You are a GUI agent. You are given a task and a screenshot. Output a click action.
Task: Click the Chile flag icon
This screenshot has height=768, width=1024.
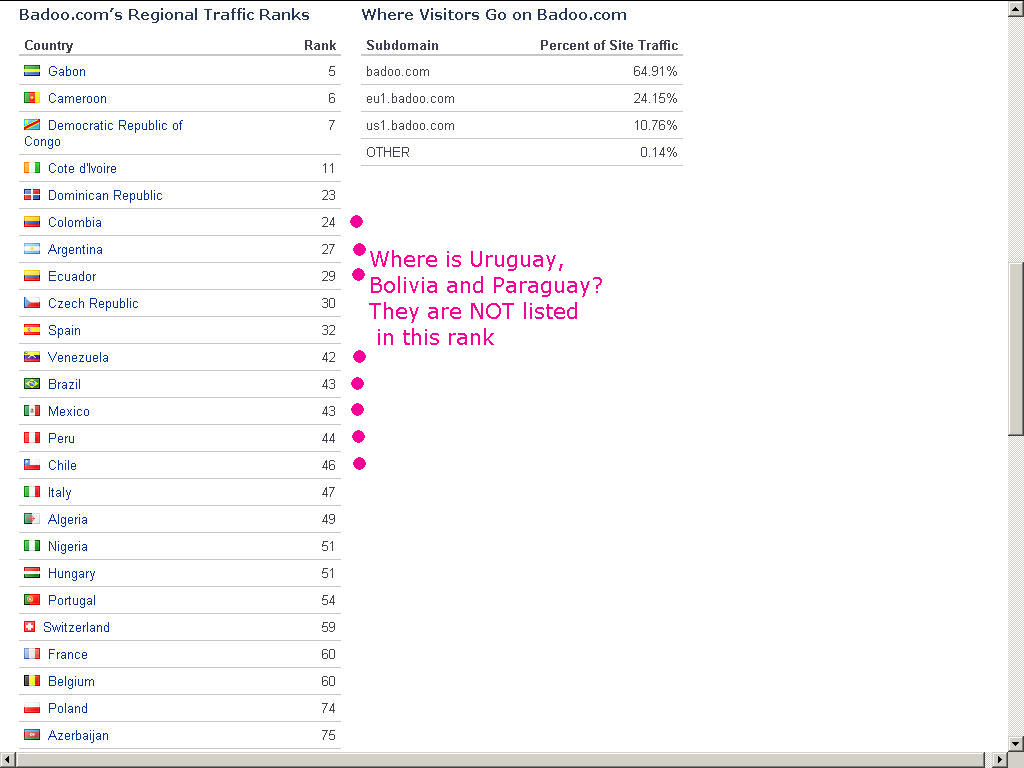tap(32, 464)
